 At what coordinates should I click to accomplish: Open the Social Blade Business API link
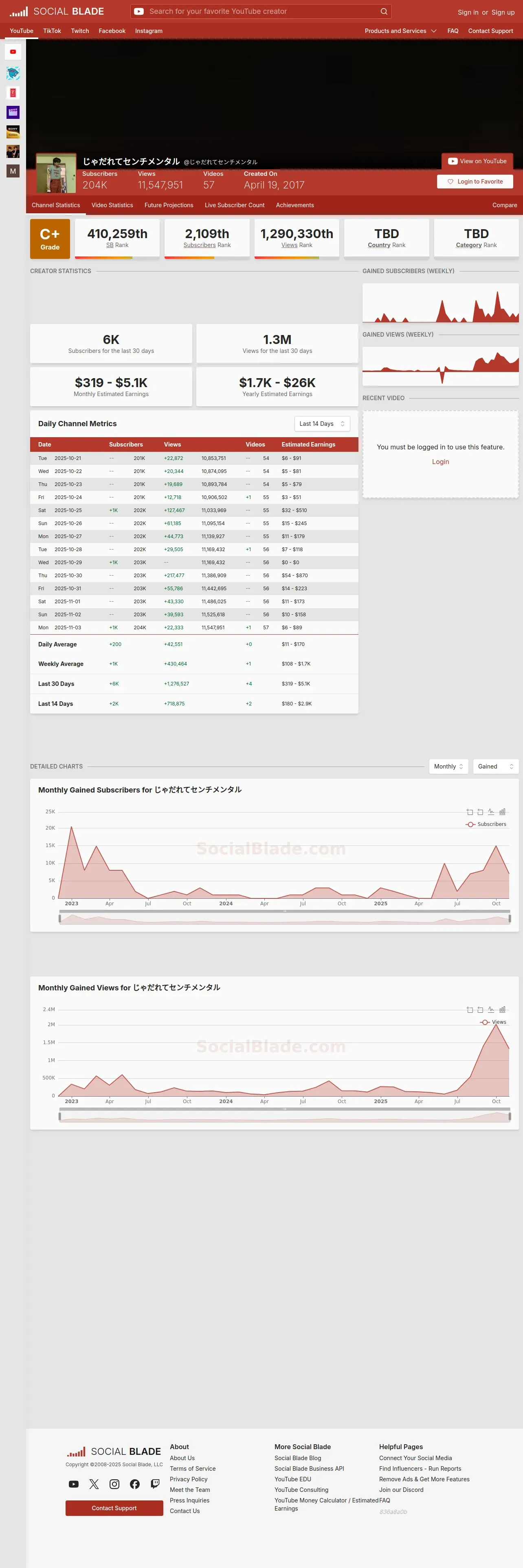(309, 1469)
